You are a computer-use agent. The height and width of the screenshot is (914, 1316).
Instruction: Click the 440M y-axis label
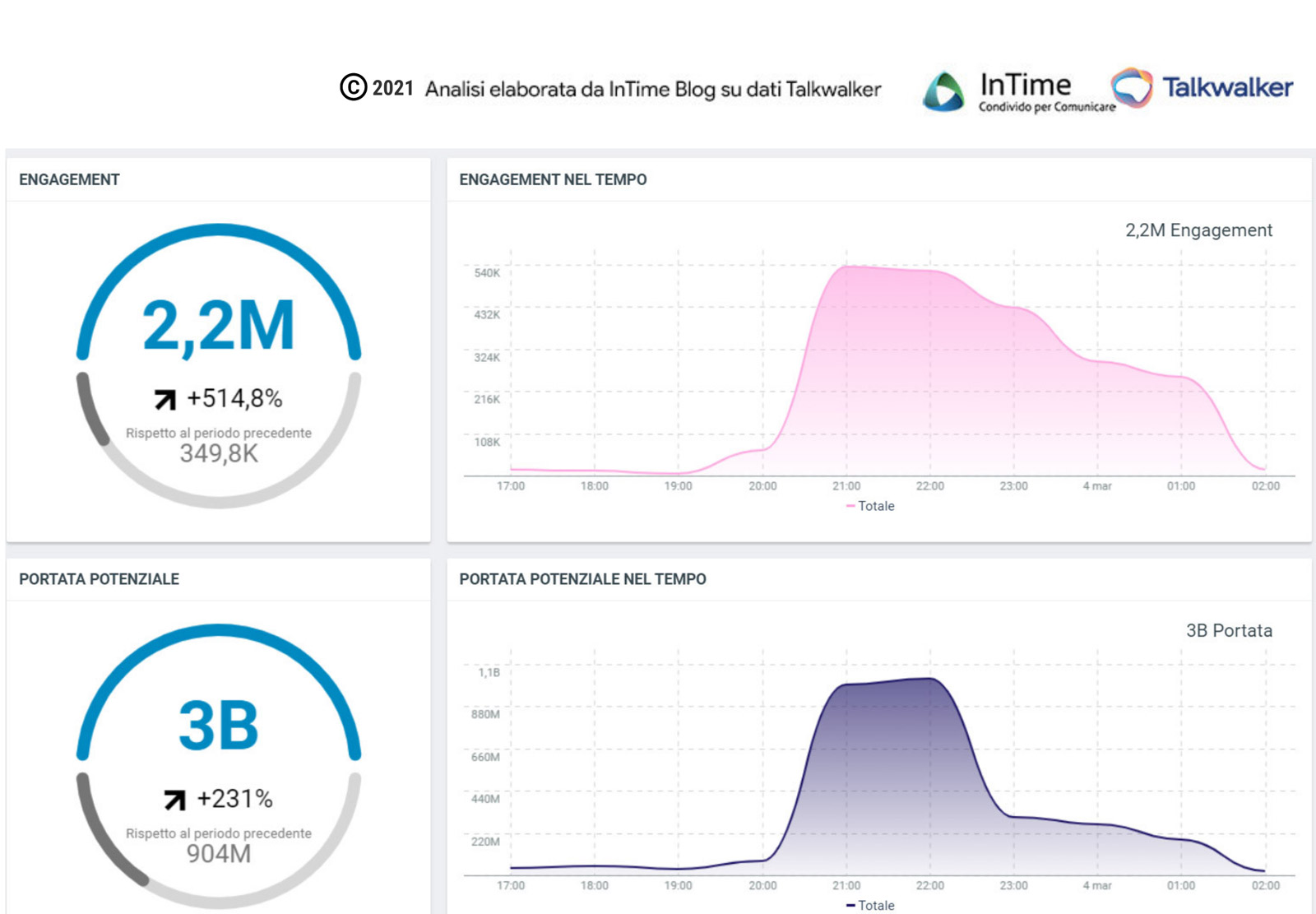pyautogui.click(x=485, y=799)
